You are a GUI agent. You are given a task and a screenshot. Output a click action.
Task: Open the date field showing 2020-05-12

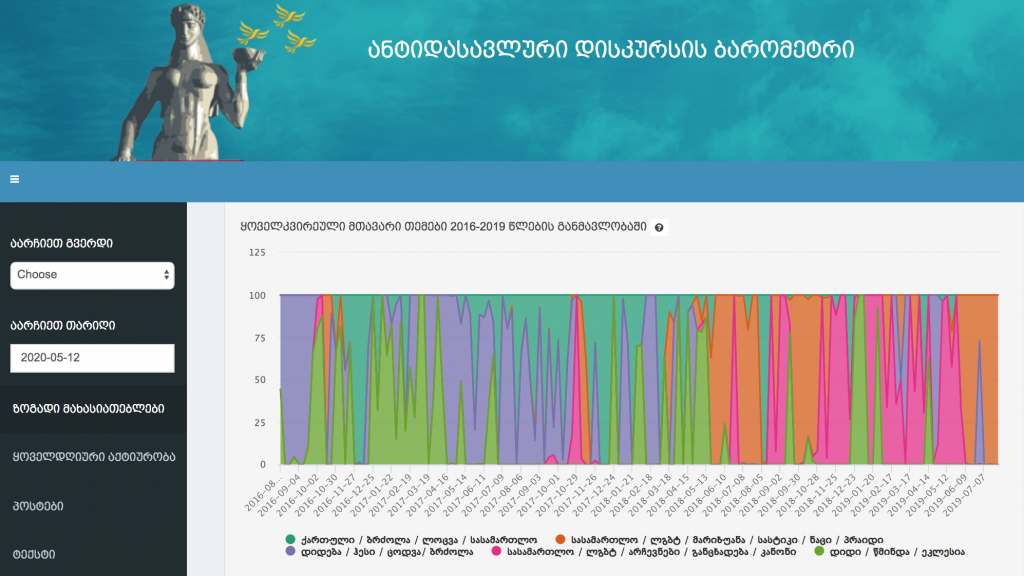tap(92, 358)
